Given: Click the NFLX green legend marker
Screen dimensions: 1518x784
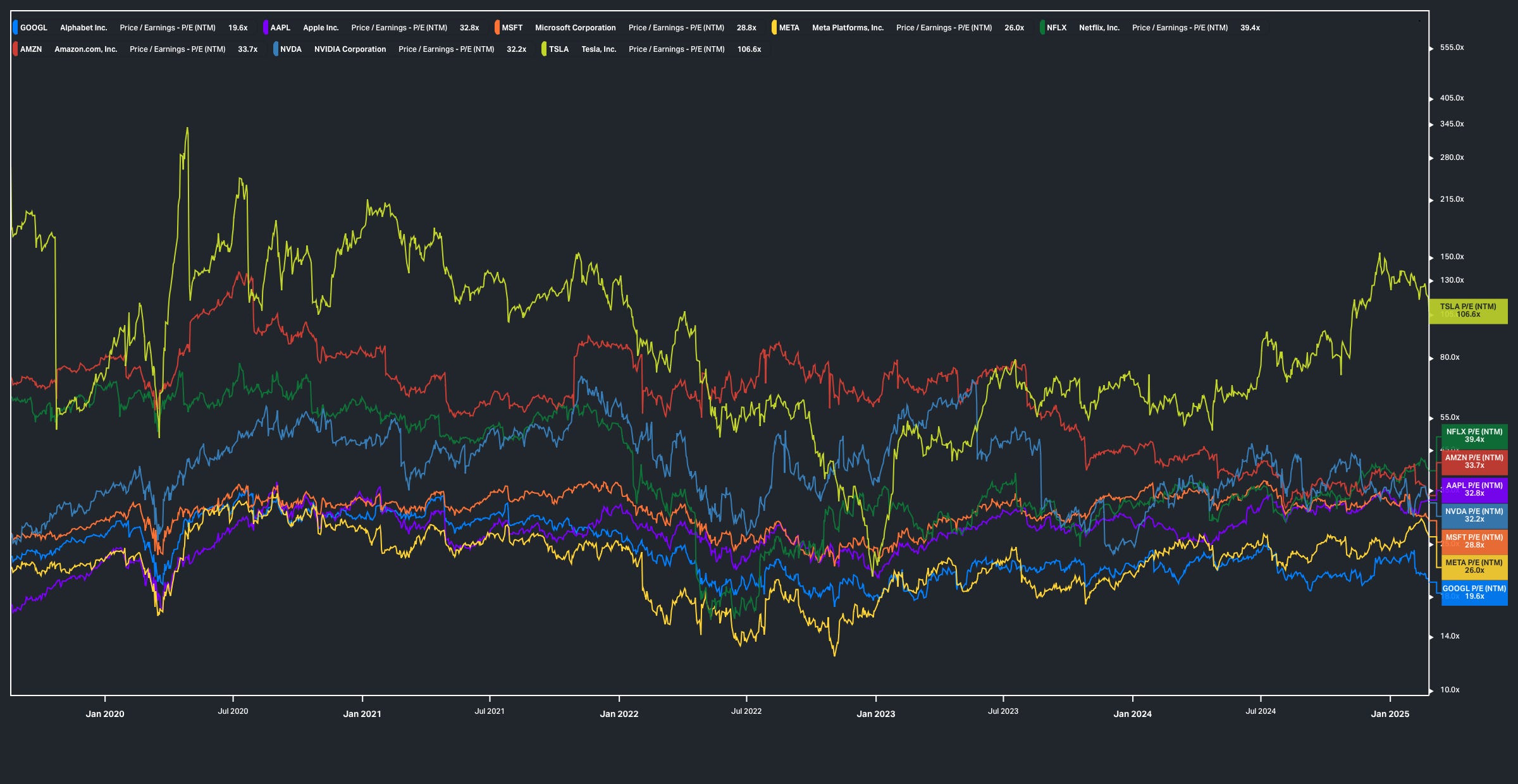Looking at the screenshot, I should tap(1042, 28).
